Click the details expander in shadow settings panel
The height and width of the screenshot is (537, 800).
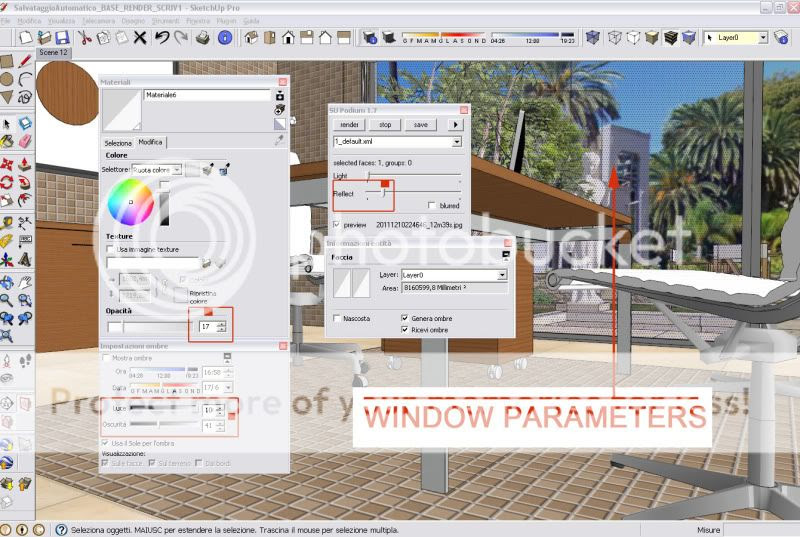[228, 357]
